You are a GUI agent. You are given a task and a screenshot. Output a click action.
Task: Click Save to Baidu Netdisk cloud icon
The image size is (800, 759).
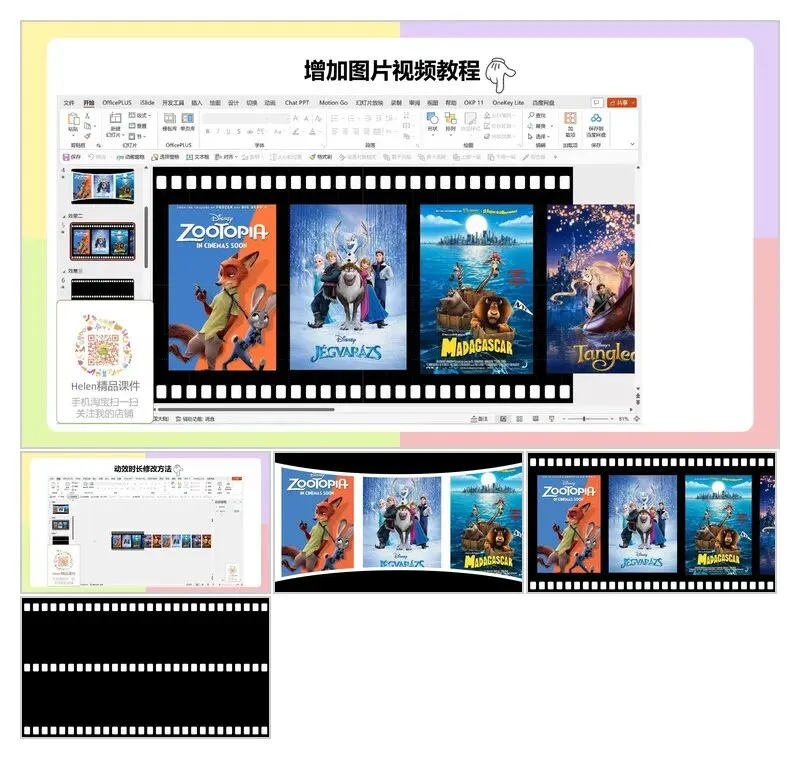(x=596, y=118)
